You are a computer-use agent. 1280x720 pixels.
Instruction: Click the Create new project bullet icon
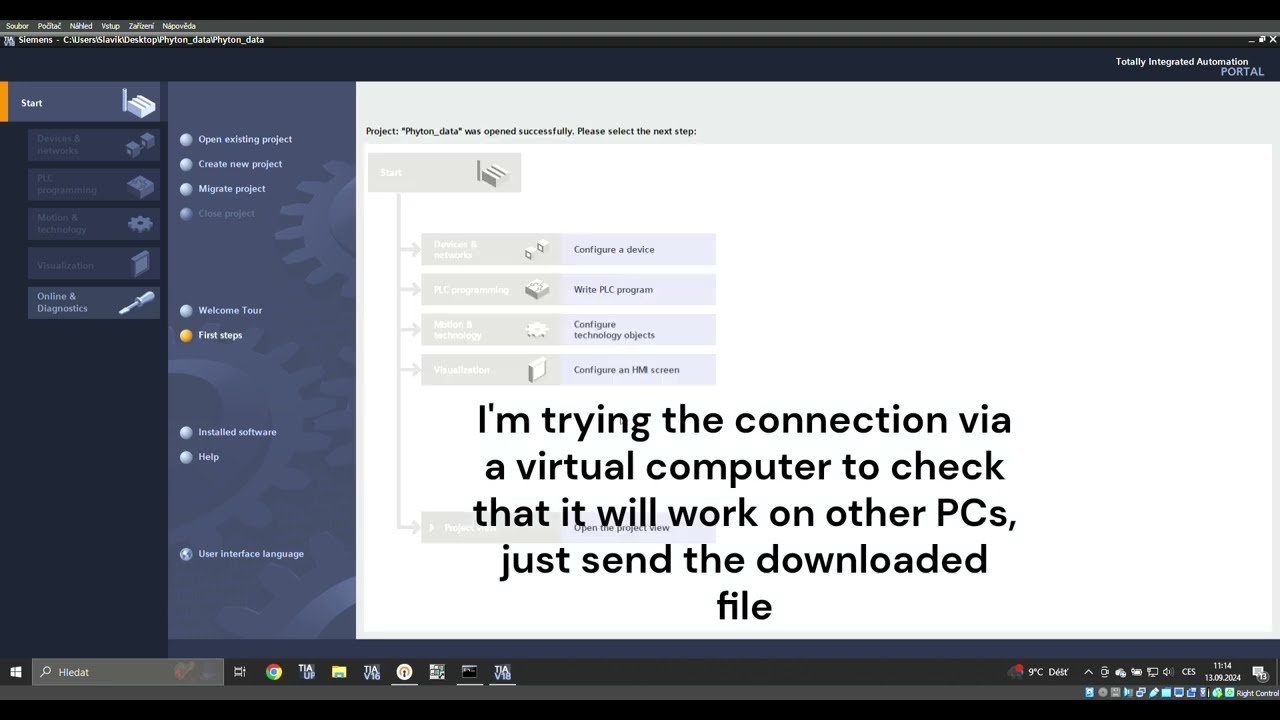coord(186,164)
